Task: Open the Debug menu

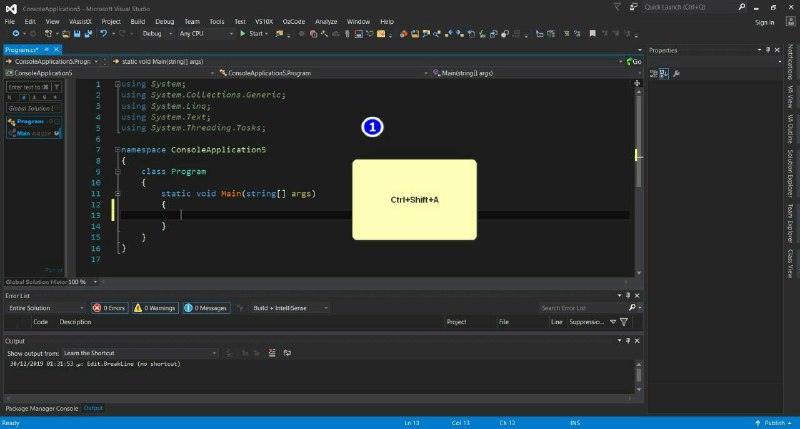Action: tap(164, 21)
